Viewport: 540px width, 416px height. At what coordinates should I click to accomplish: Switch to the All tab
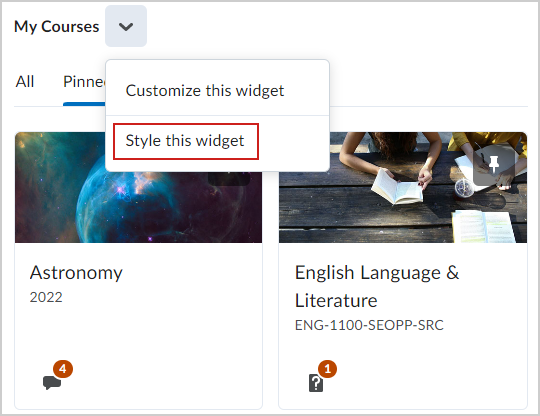[x=25, y=82]
